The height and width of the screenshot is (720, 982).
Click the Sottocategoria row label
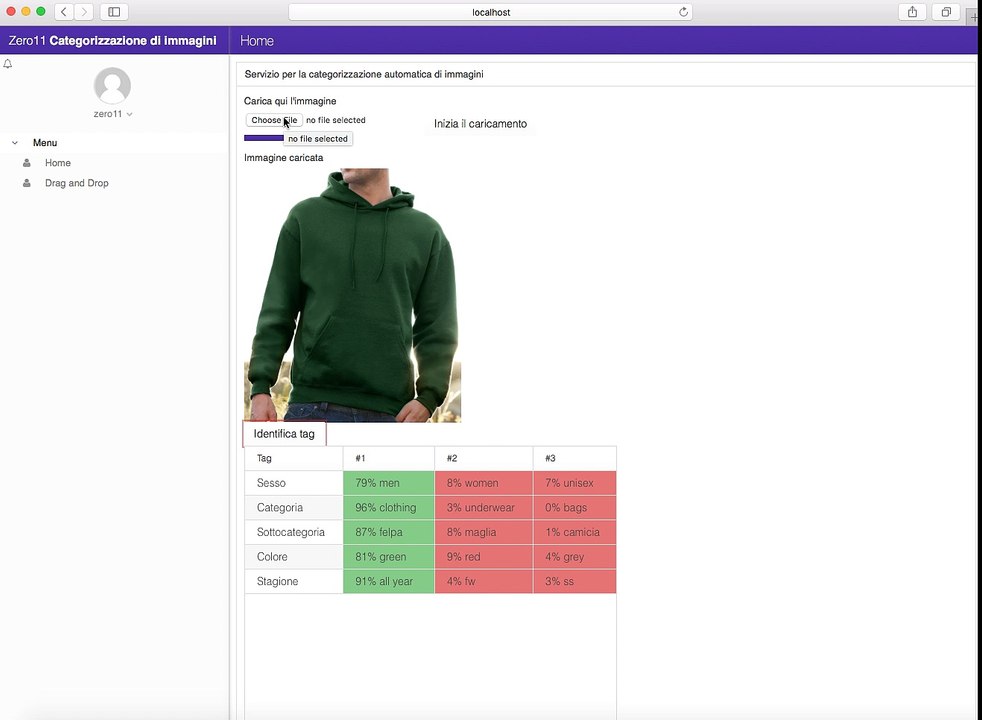(291, 532)
